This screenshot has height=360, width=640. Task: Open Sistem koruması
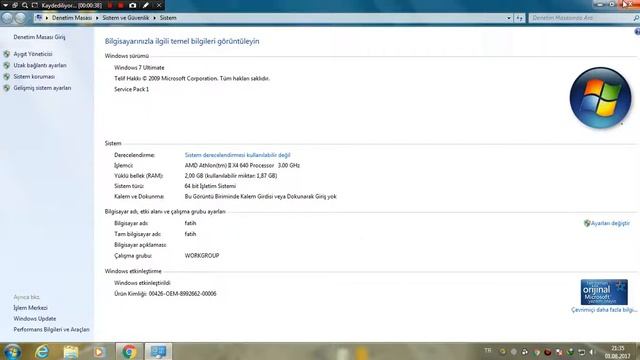pyautogui.click(x=34, y=77)
